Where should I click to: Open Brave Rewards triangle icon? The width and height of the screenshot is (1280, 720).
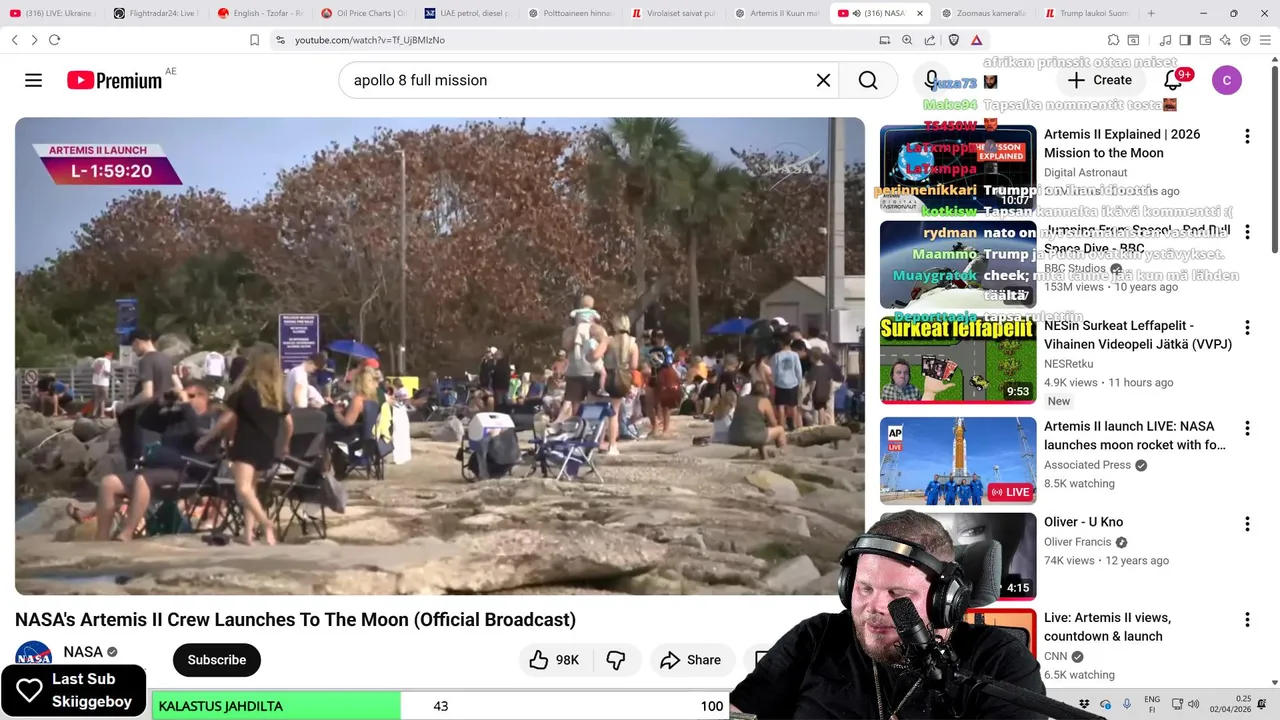coord(976,40)
